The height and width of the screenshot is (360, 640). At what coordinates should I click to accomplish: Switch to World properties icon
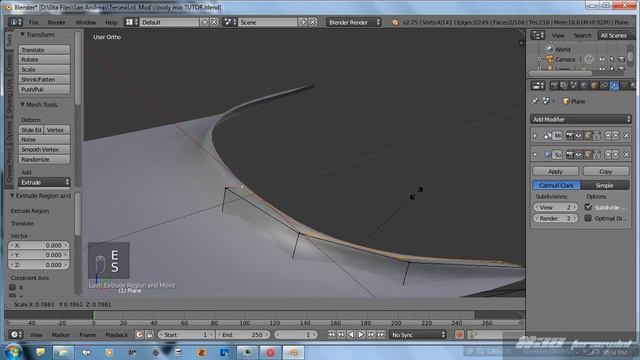coord(584,85)
